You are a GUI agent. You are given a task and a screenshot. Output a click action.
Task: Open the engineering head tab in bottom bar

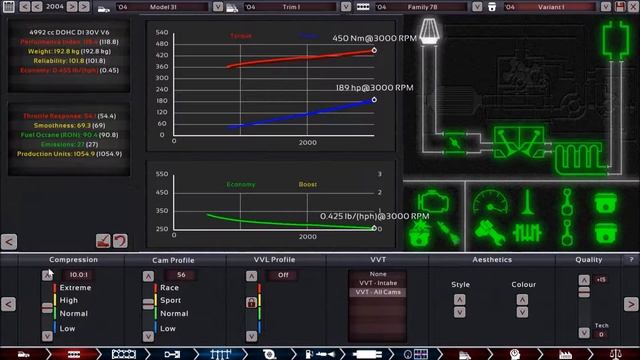point(515,354)
